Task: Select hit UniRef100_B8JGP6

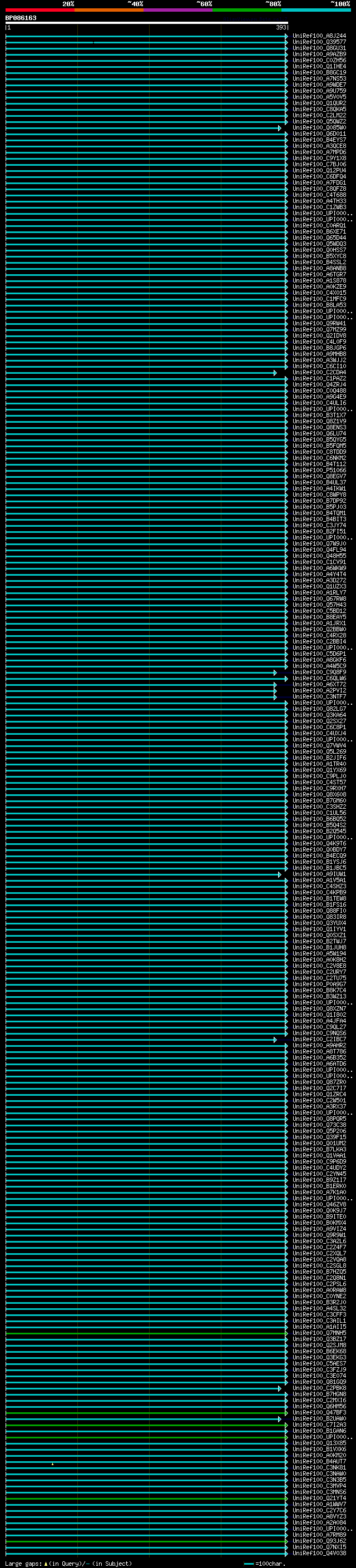Action: point(319,348)
